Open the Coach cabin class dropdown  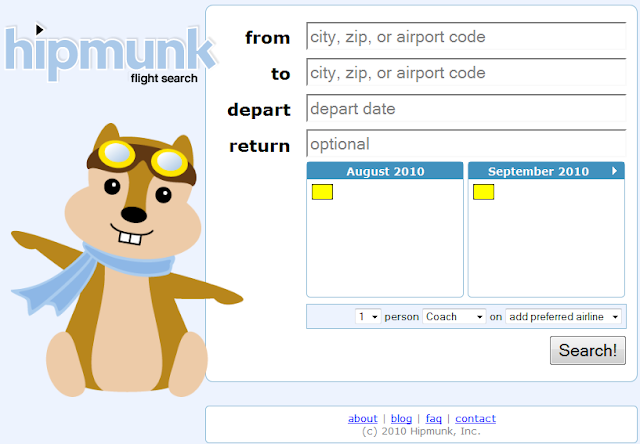click(454, 317)
